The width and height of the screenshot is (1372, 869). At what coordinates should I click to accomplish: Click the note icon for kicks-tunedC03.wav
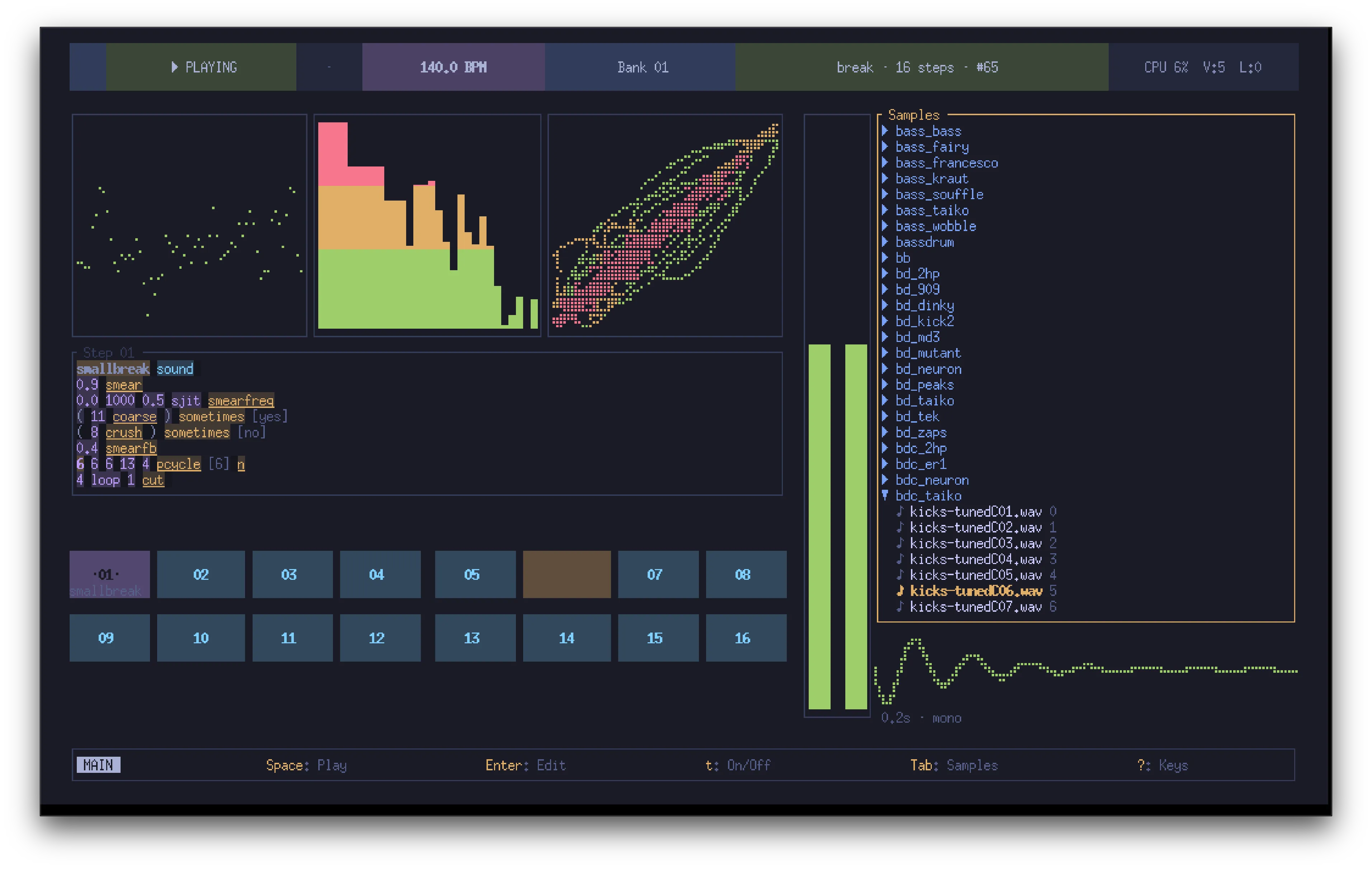point(900,543)
